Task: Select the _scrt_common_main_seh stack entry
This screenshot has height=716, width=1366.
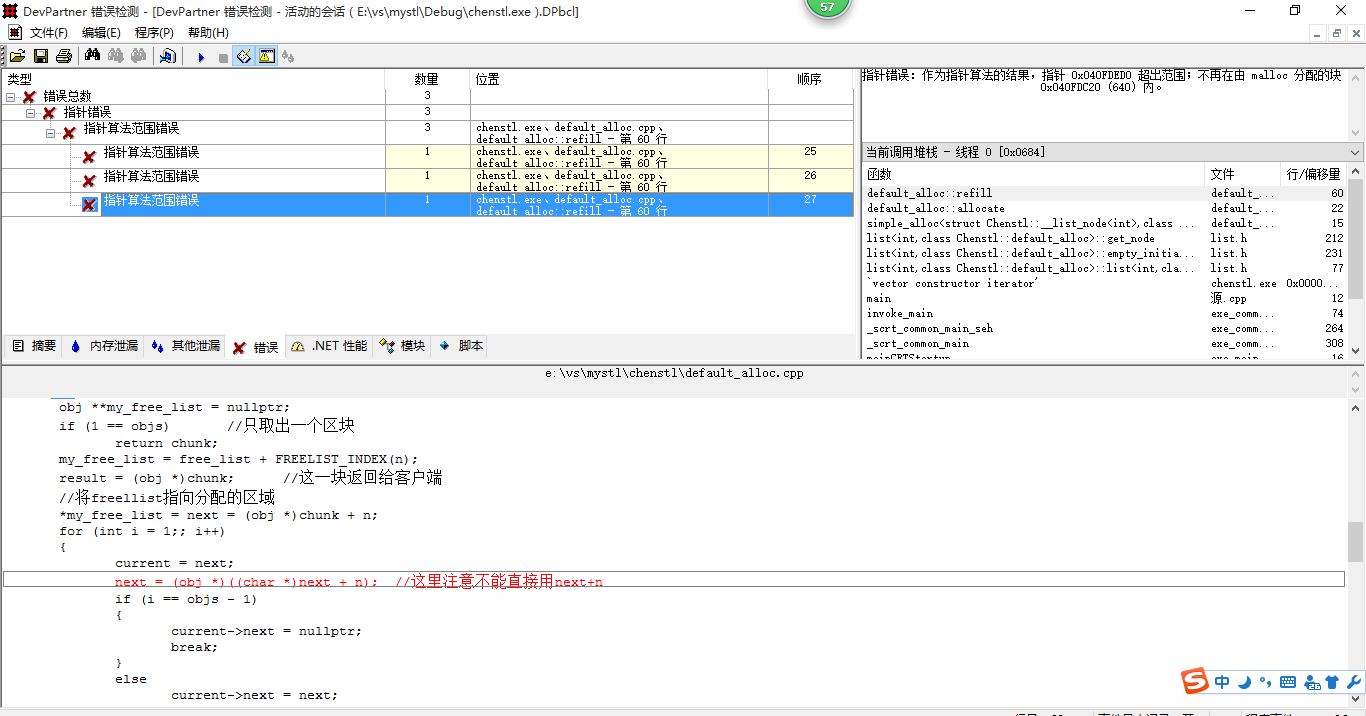Action: tap(1104, 328)
